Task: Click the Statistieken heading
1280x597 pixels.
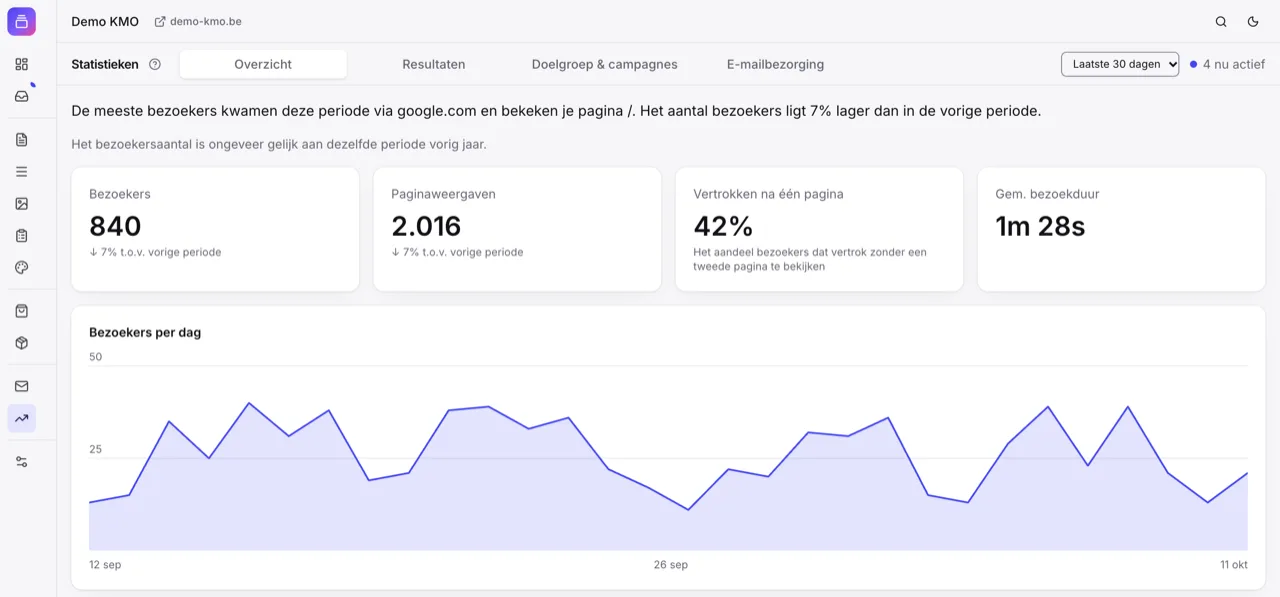Action: pyautogui.click(x=105, y=64)
